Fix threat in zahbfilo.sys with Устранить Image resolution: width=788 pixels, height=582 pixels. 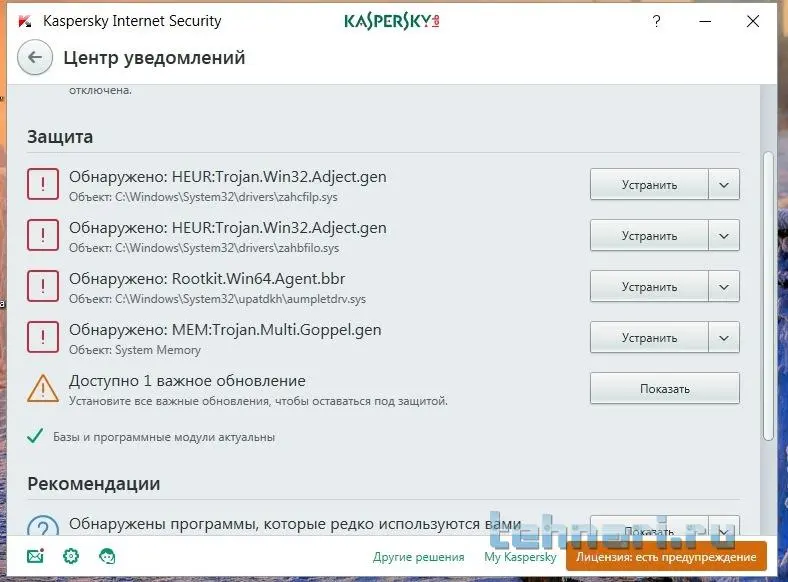point(649,235)
